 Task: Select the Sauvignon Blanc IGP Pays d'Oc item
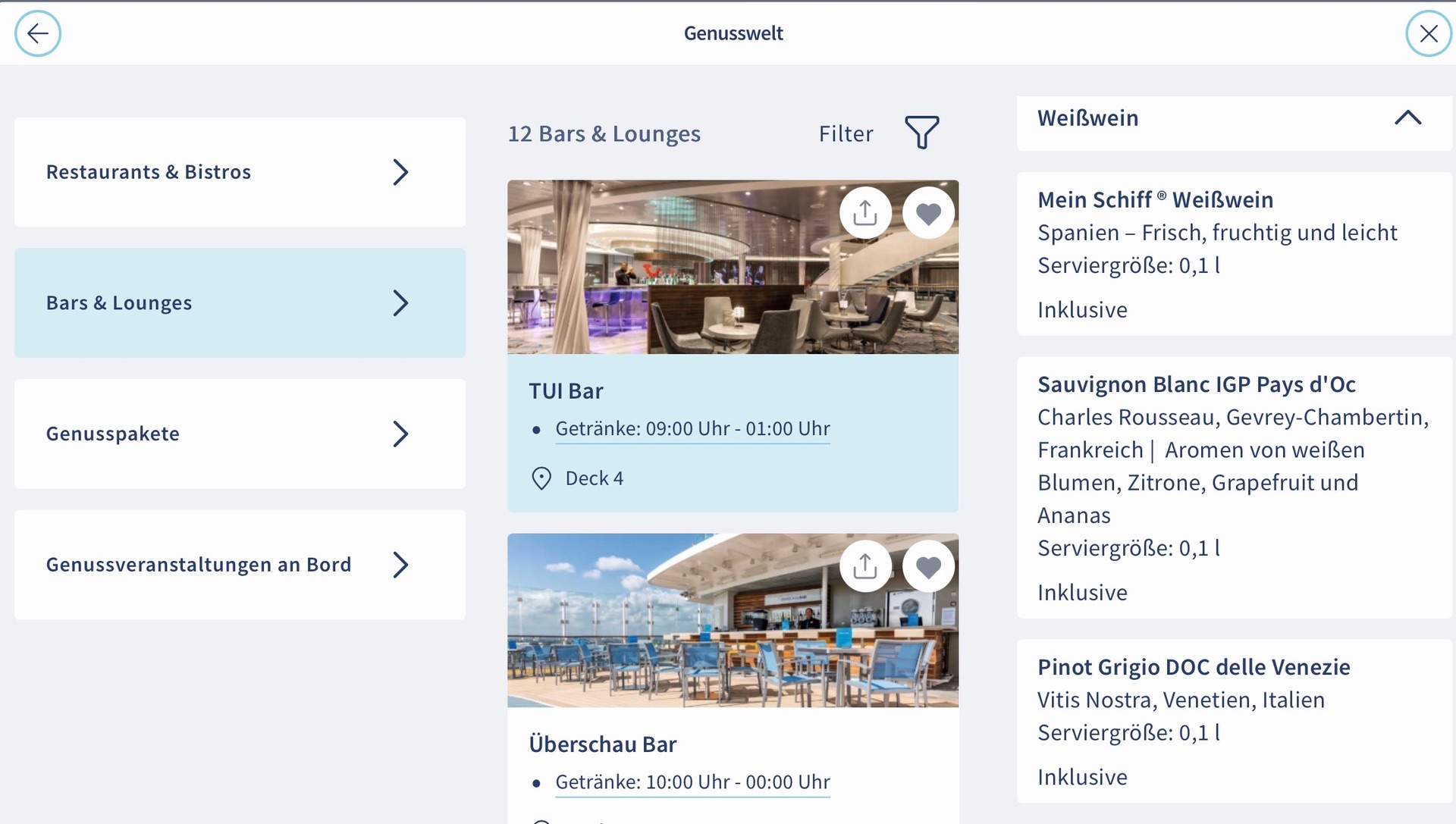click(x=1234, y=487)
